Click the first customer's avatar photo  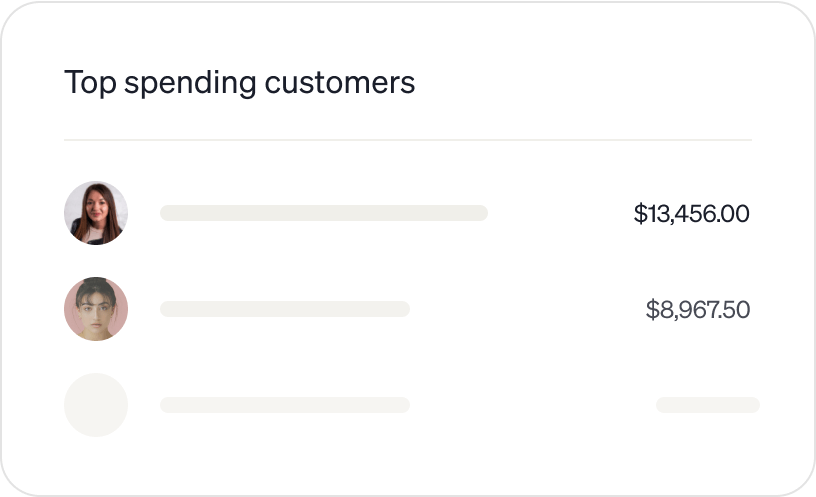(96, 213)
